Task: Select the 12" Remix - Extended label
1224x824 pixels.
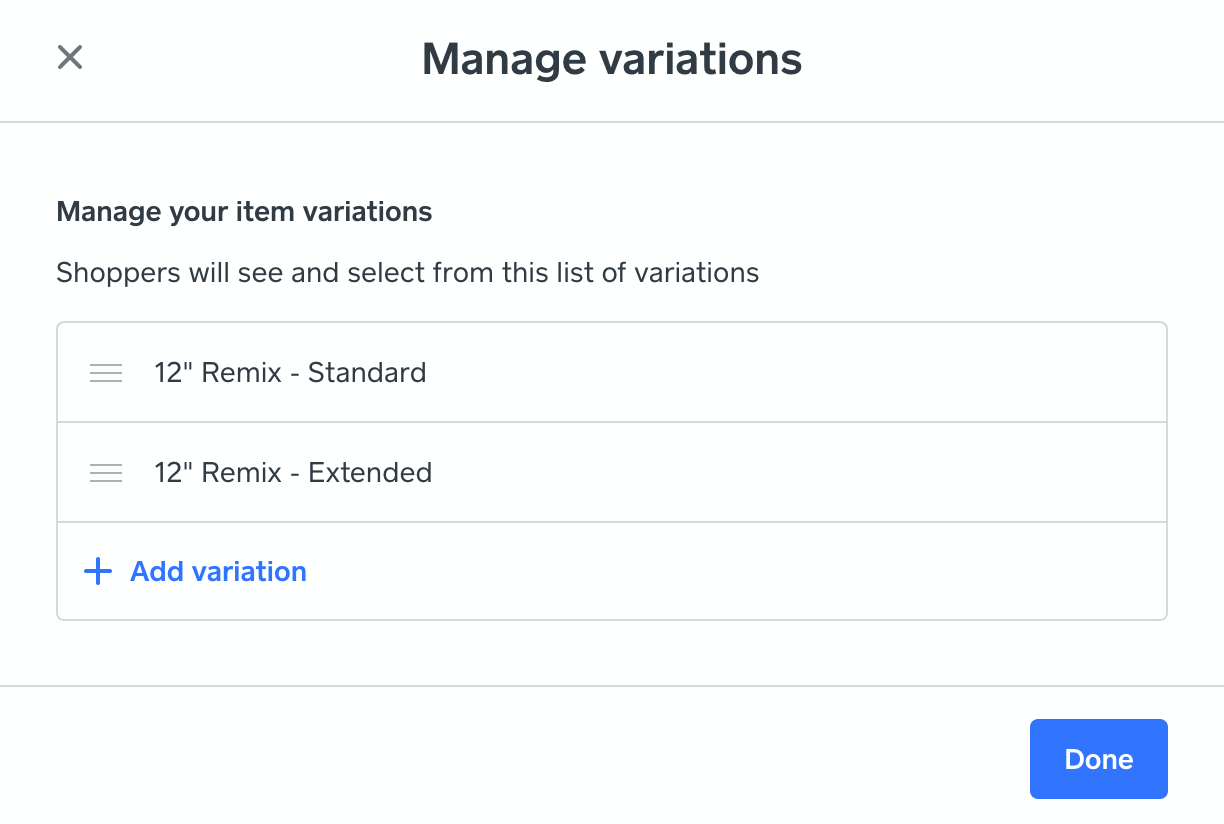Action: click(x=293, y=473)
